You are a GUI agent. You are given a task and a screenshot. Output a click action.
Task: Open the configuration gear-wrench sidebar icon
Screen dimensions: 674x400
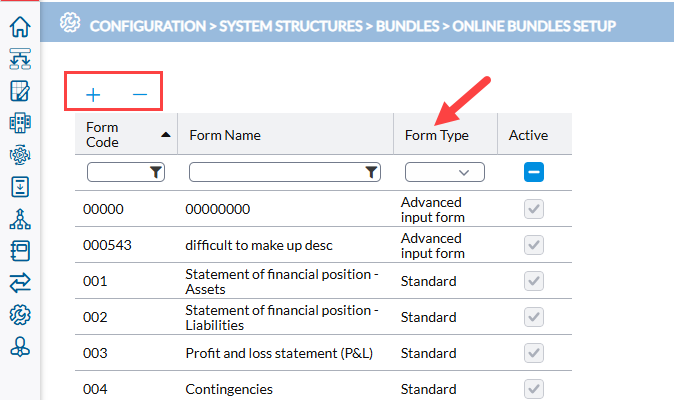(20, 315)
